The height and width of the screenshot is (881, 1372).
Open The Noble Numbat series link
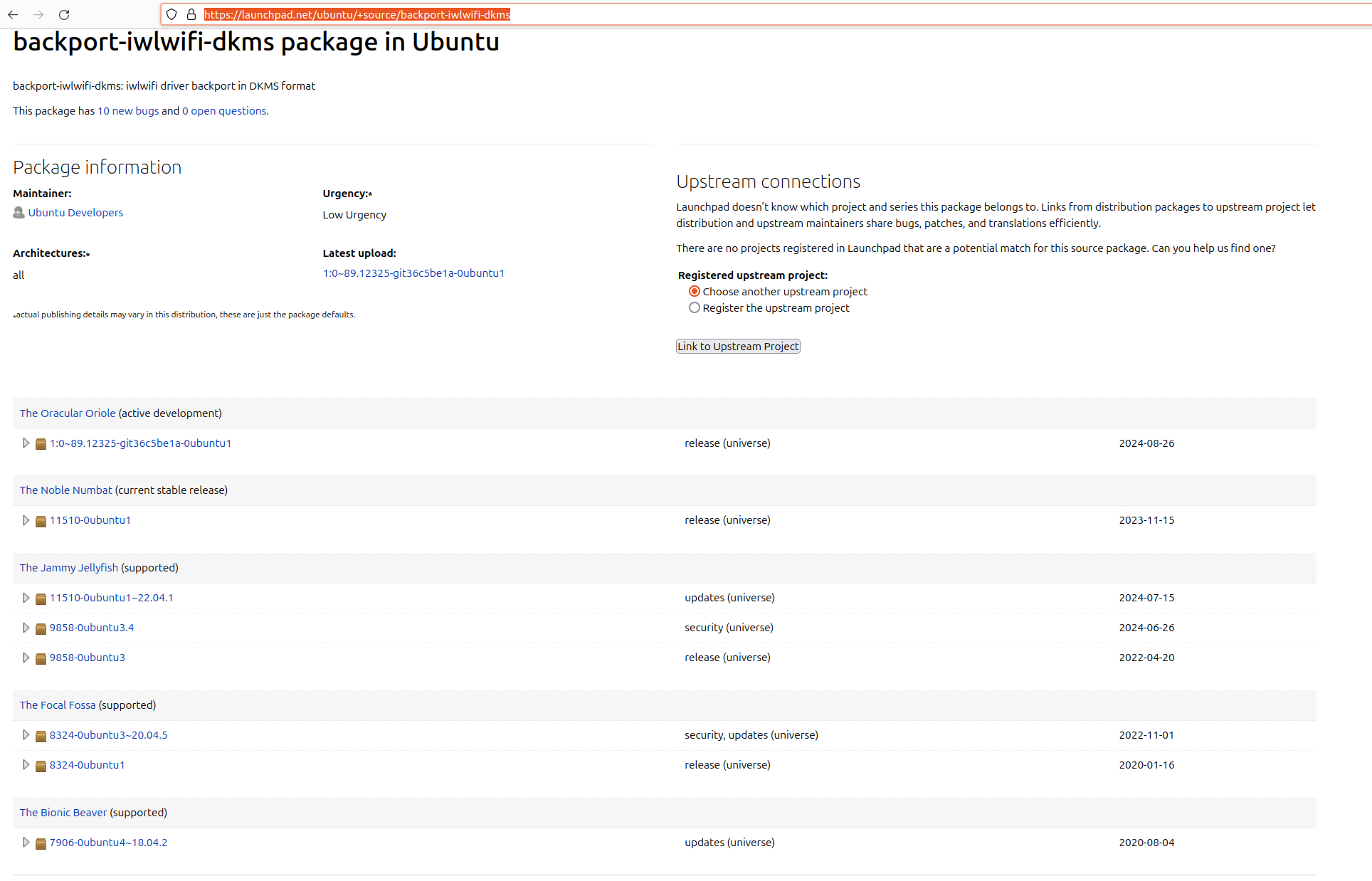pos(65,490)
